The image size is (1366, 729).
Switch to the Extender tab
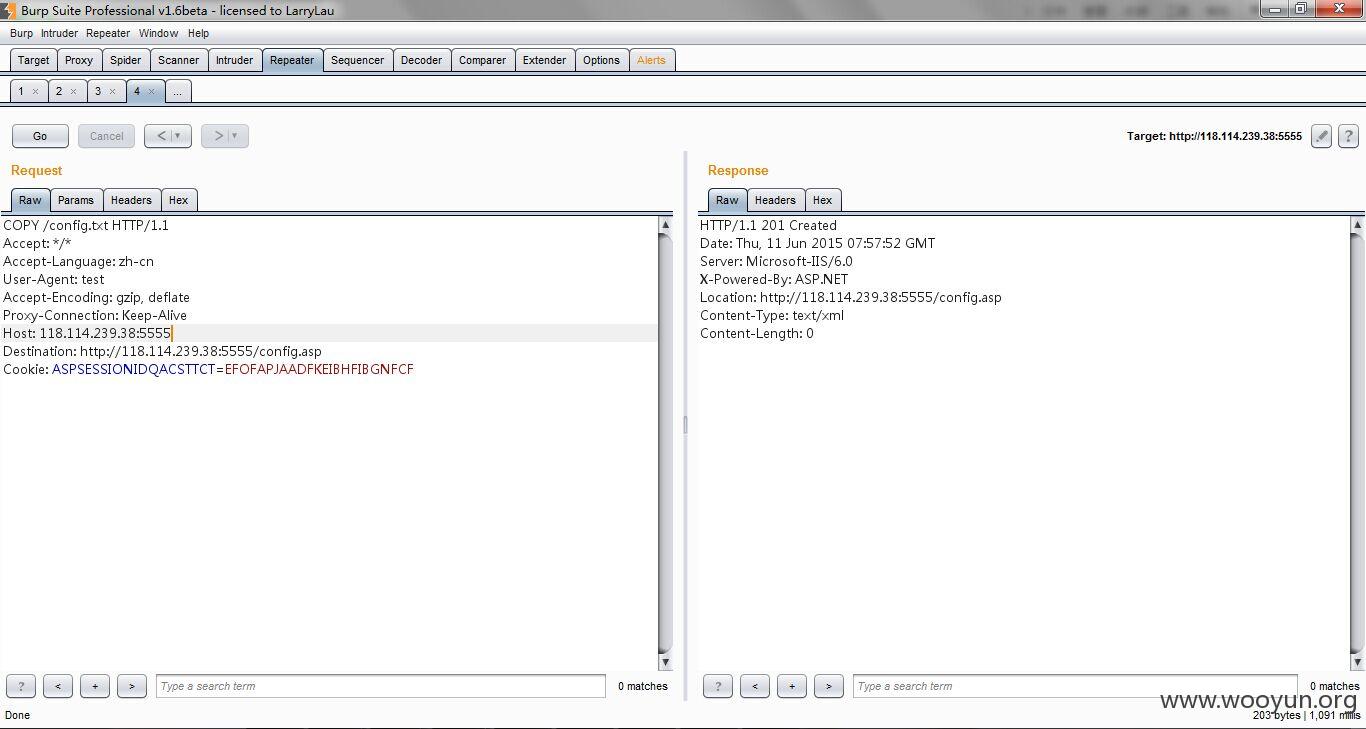545,60
